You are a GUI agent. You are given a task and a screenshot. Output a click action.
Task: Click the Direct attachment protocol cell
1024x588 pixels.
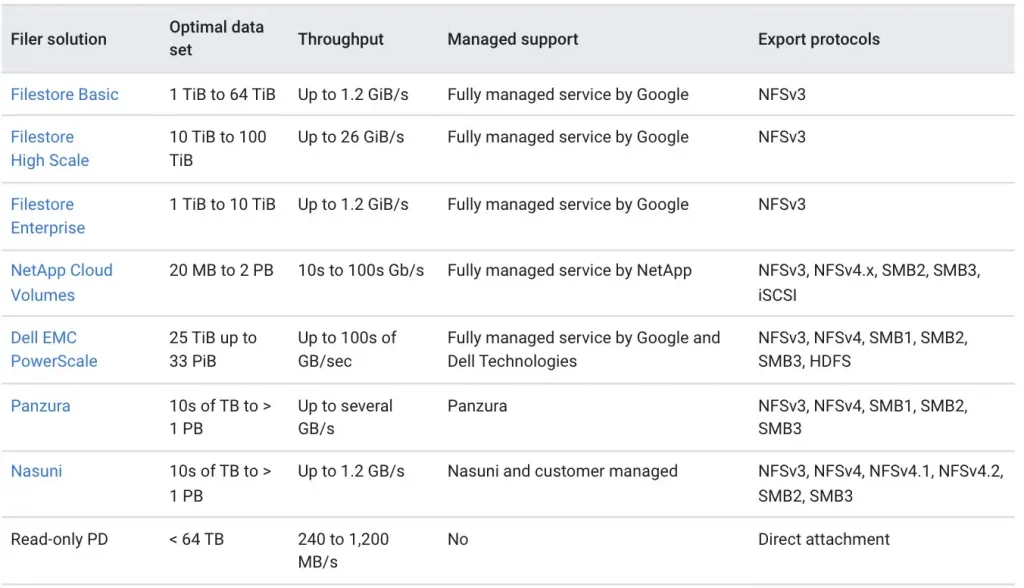coord(822,539)
